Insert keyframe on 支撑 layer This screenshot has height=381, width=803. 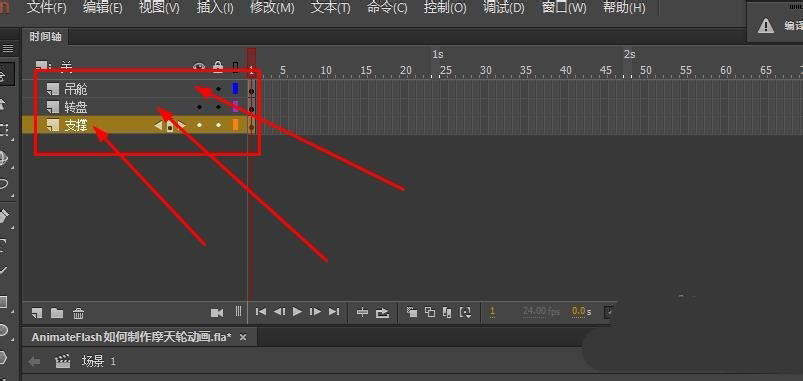pyautogui.click(x=170, y=125)
